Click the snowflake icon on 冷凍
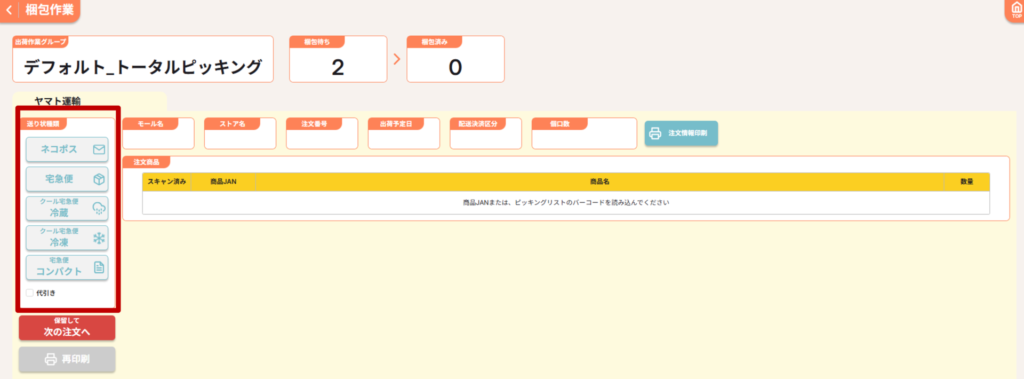Screen dimensions: 1024x379 (99, 239)
